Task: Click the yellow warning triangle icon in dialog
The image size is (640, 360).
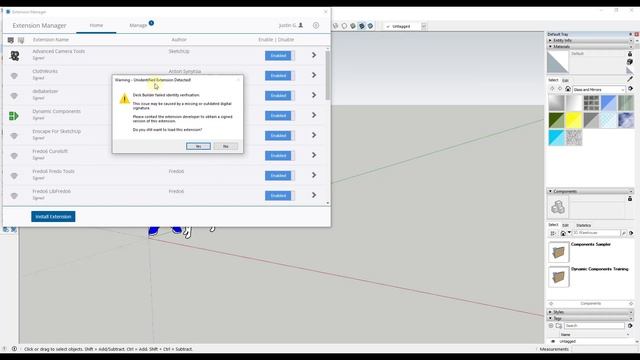Action: pyautogui.click(x=124, y=98)
